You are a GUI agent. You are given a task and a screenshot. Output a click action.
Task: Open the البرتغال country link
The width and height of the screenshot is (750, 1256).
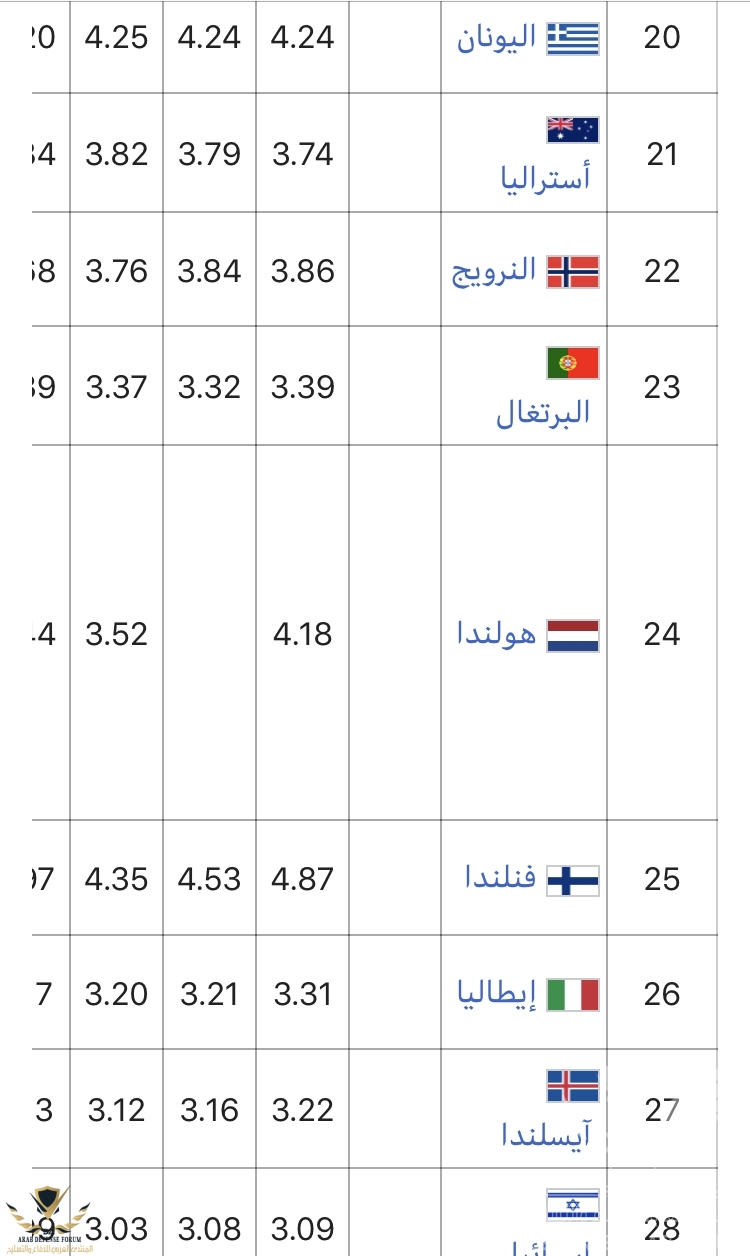pos(543,412)
